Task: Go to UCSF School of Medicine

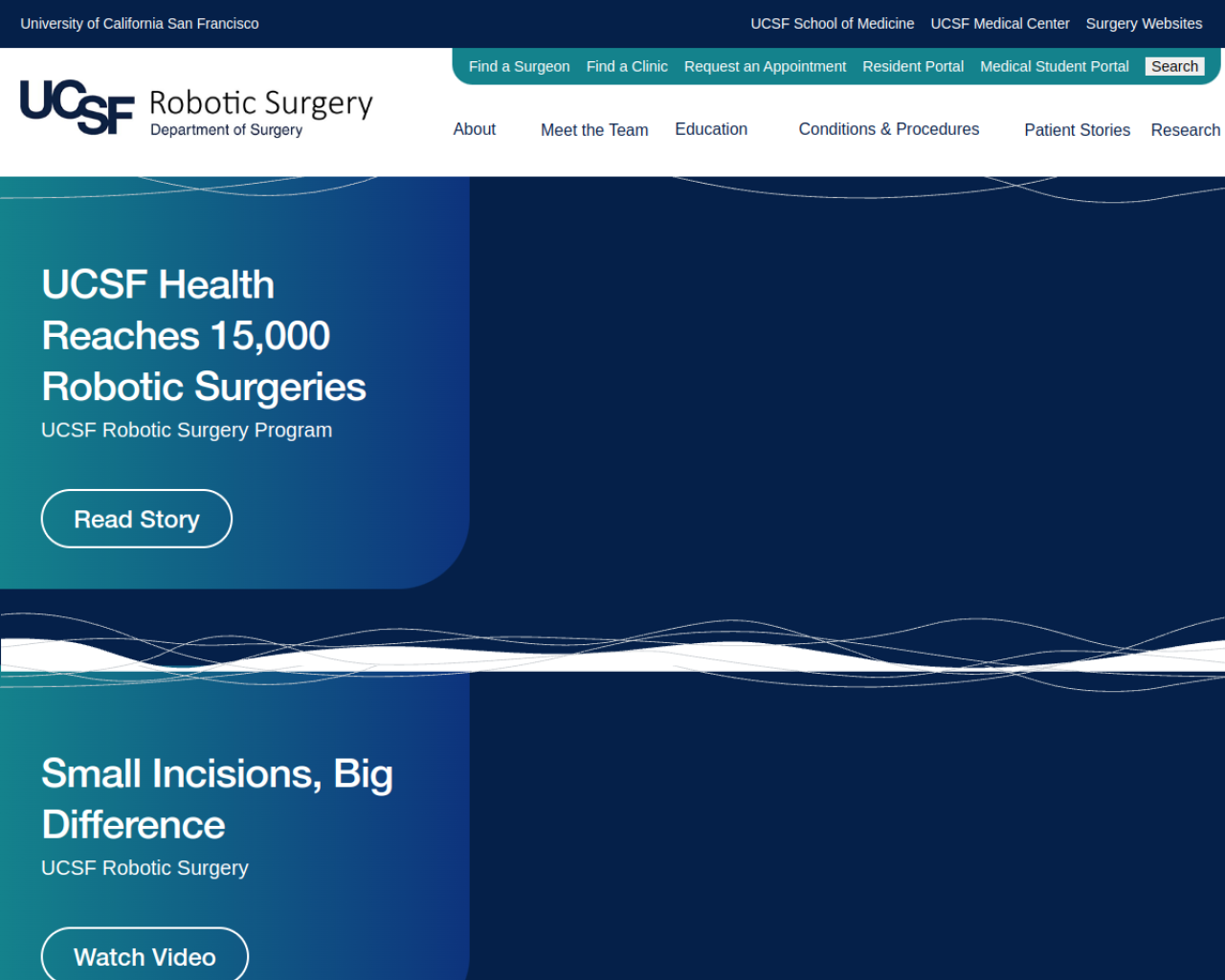Action: coord(832,24)
